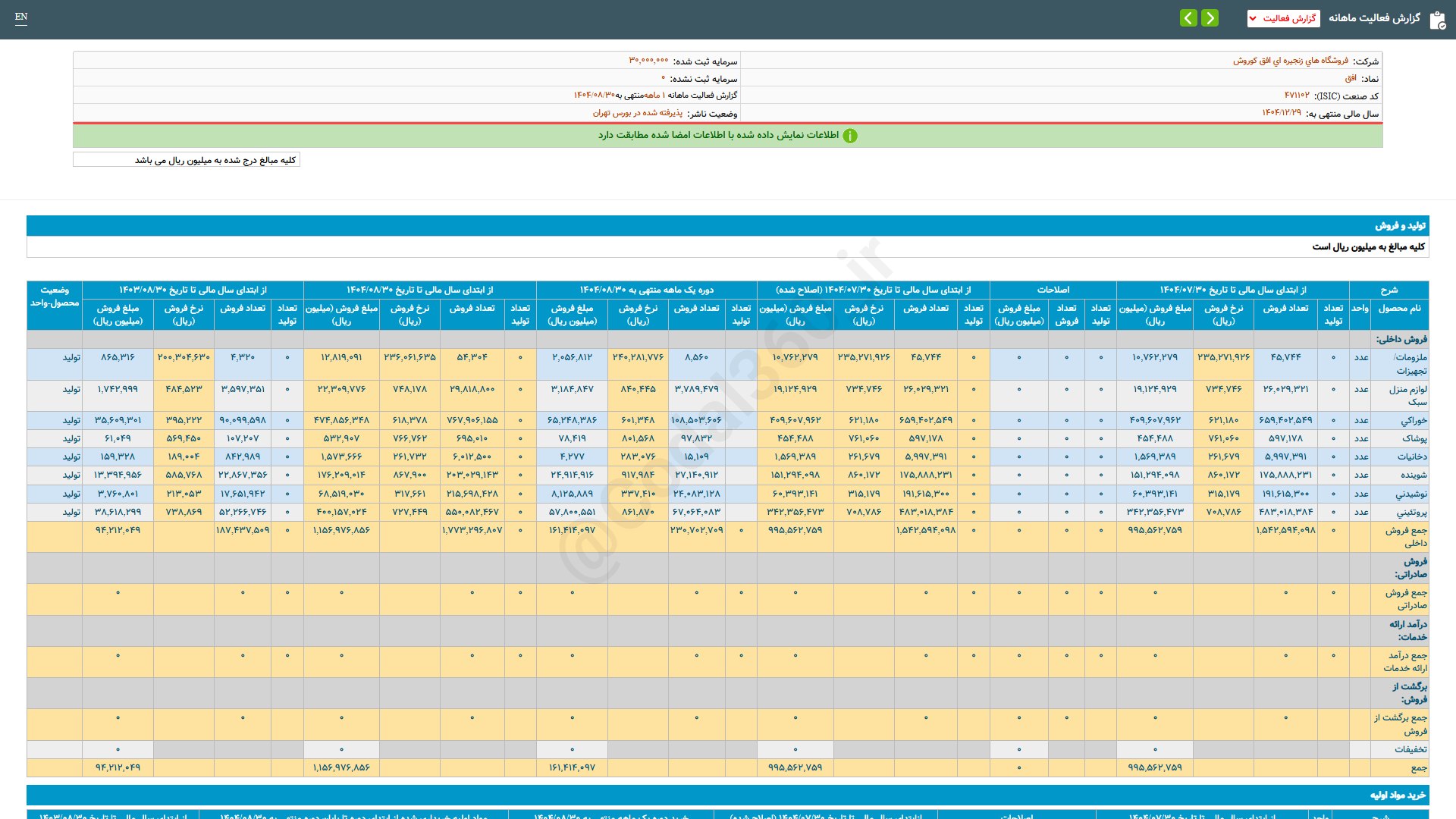1456x819 pixels.
Task: Open the گزارش فعالیت dropdown
Action: pos(1283,18)
